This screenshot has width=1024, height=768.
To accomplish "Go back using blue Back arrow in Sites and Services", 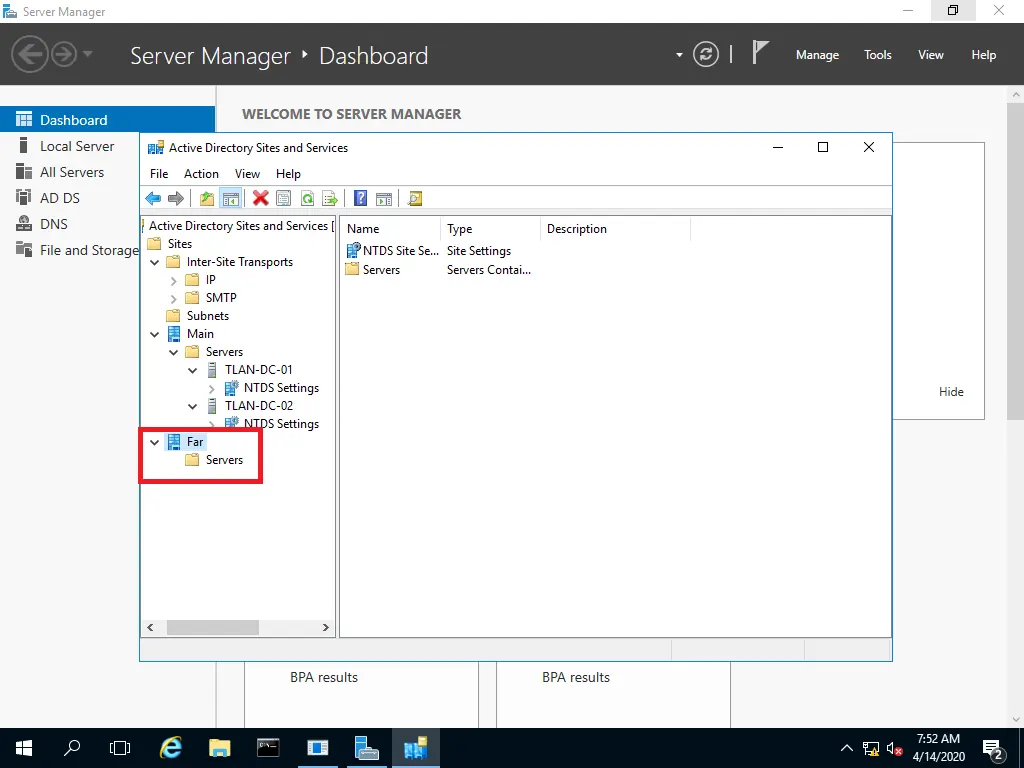I will pos(153,199).
